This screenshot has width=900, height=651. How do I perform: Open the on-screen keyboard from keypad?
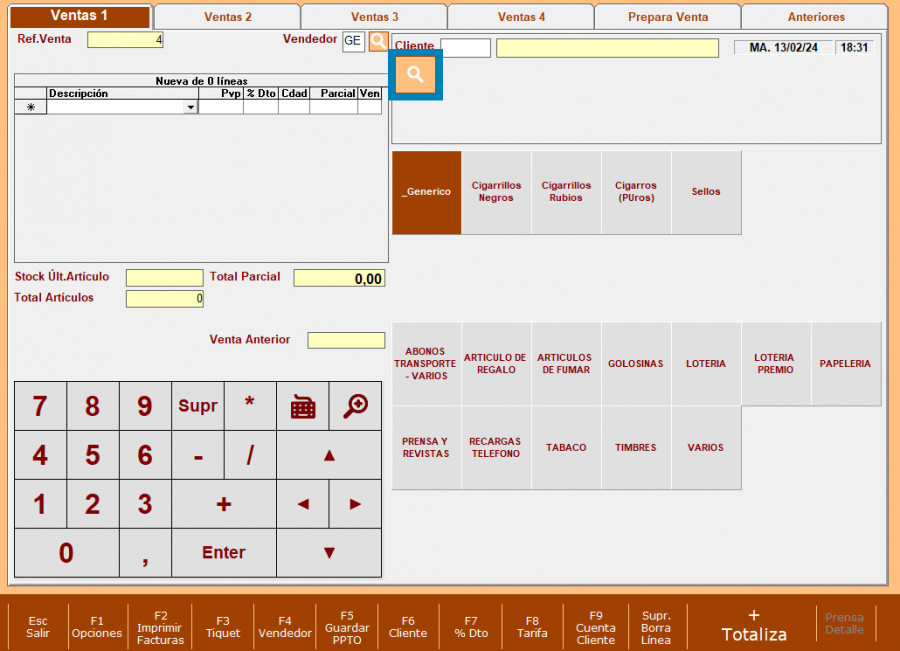click(302, 406)
